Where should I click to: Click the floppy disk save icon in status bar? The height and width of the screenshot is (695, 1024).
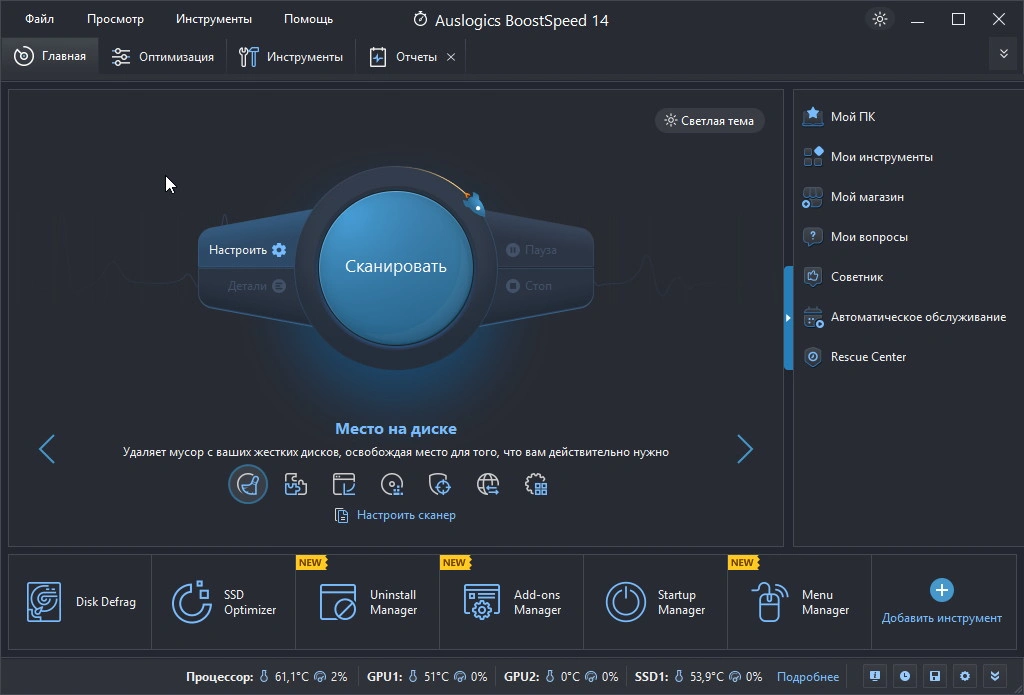point(935,676)
